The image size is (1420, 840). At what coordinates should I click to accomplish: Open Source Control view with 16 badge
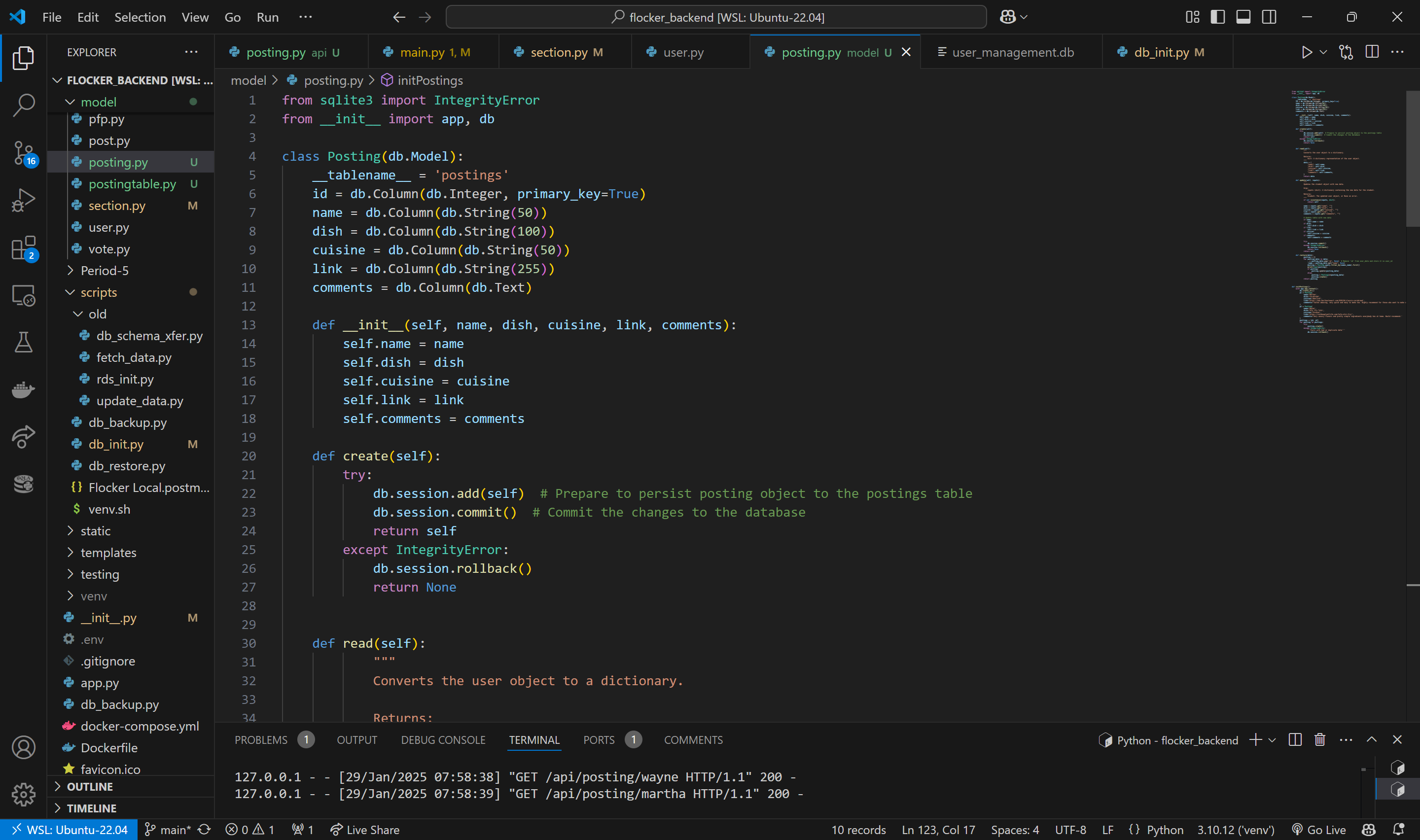[23, 153]
